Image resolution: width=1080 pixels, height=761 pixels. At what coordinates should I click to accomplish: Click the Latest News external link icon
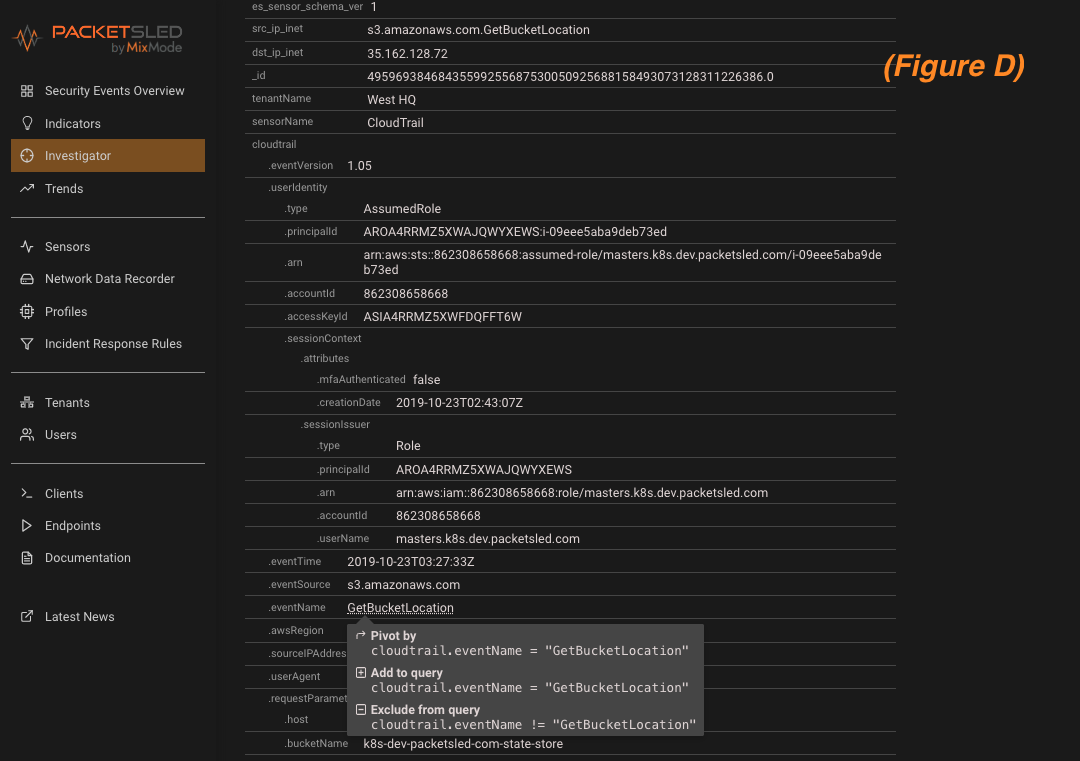coord(27,616)
